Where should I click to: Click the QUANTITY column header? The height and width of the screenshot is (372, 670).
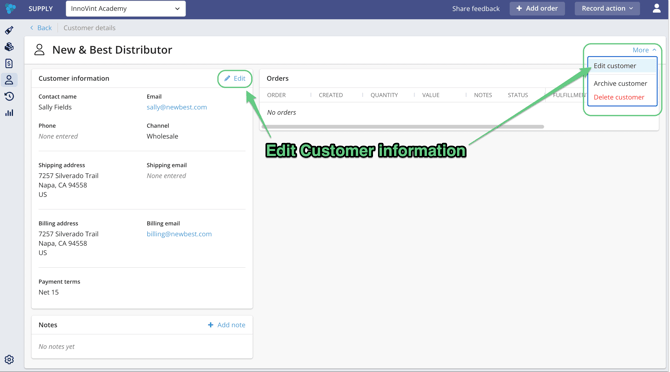tap(384, 95)
